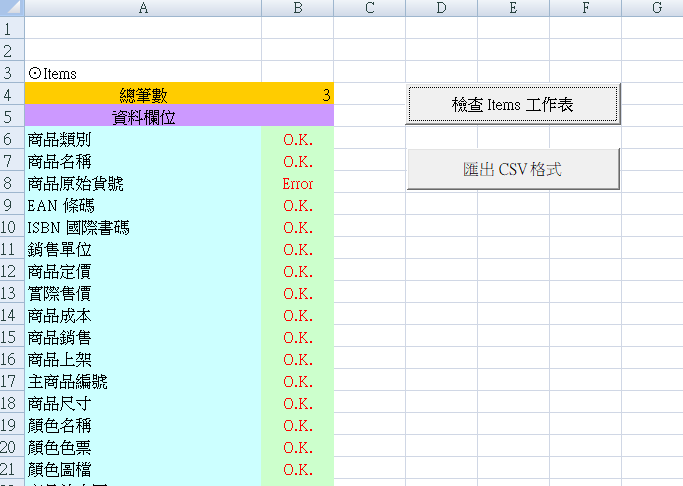Select the 資料欄位 header cell
The width and height of the screenshot is (683, 486).
click(x=143, y=116)
